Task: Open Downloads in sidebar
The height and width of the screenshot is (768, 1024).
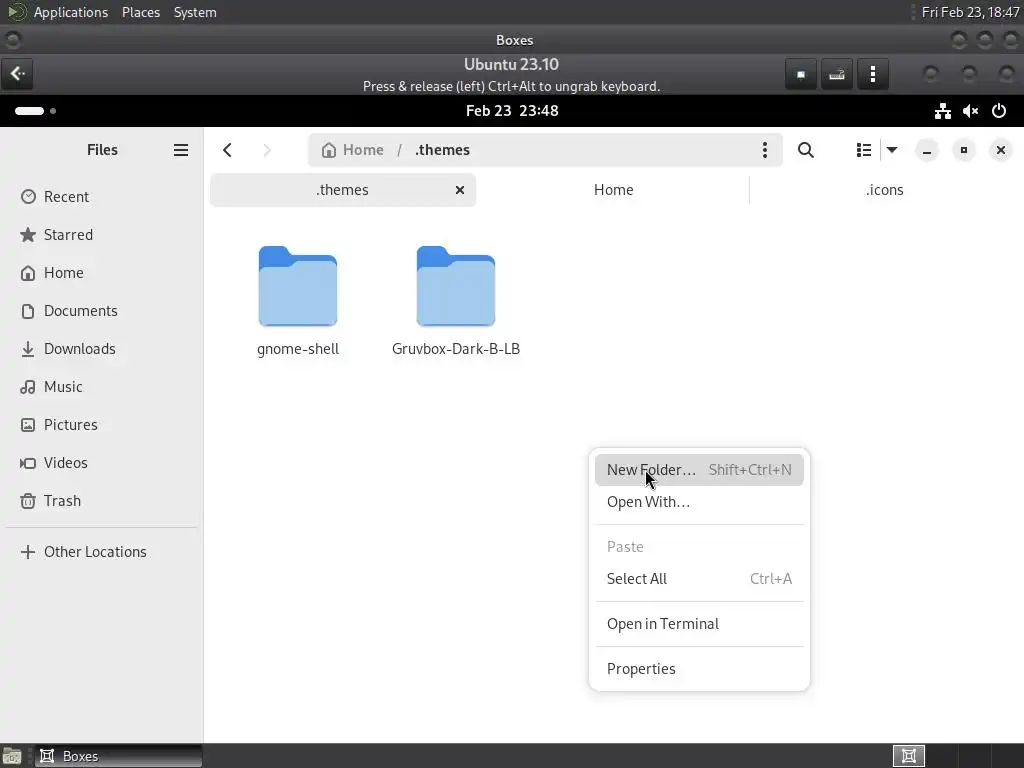Action: pos(102,349)
